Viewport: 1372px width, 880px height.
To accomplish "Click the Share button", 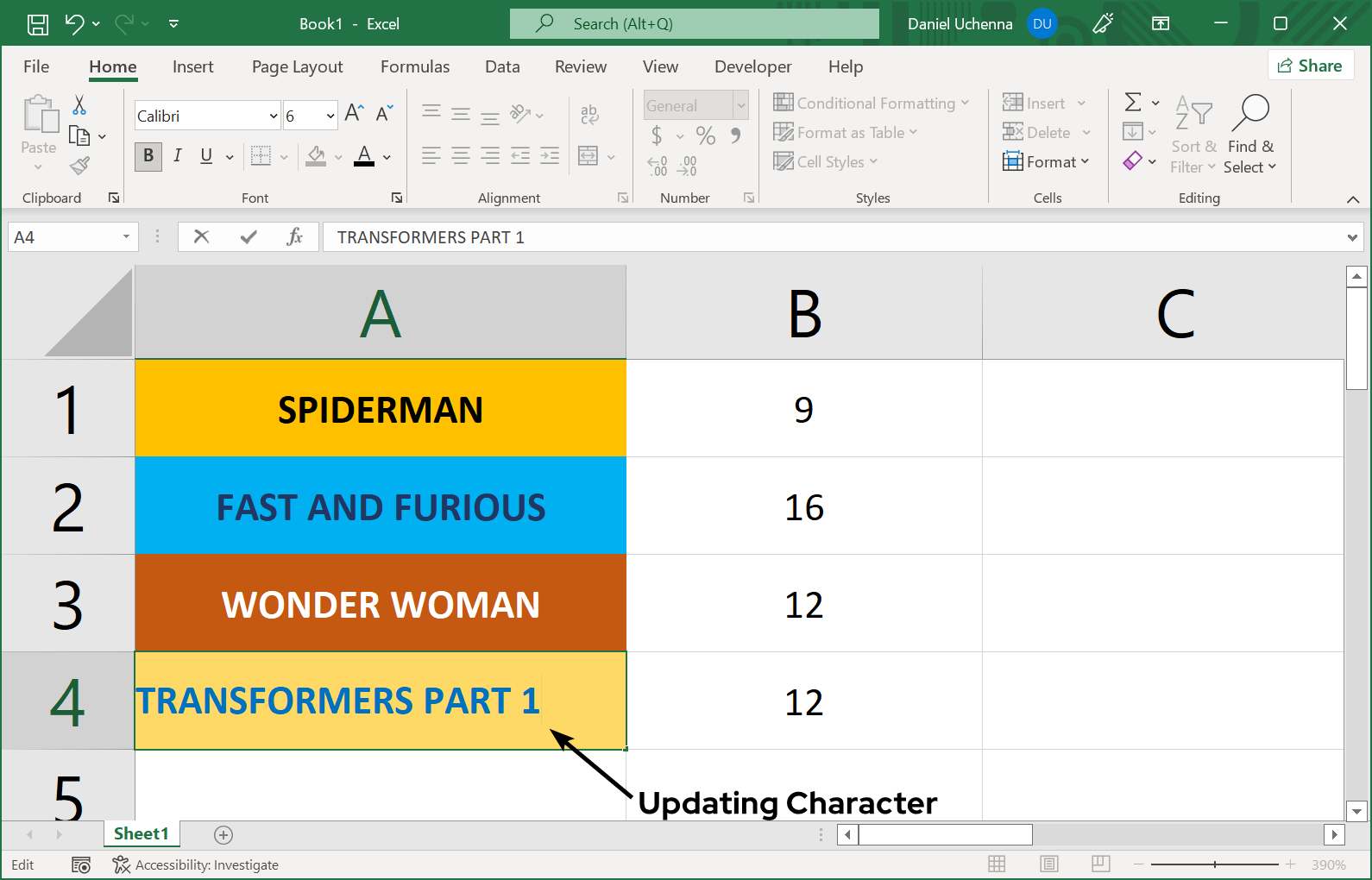I will [1310, 66].
